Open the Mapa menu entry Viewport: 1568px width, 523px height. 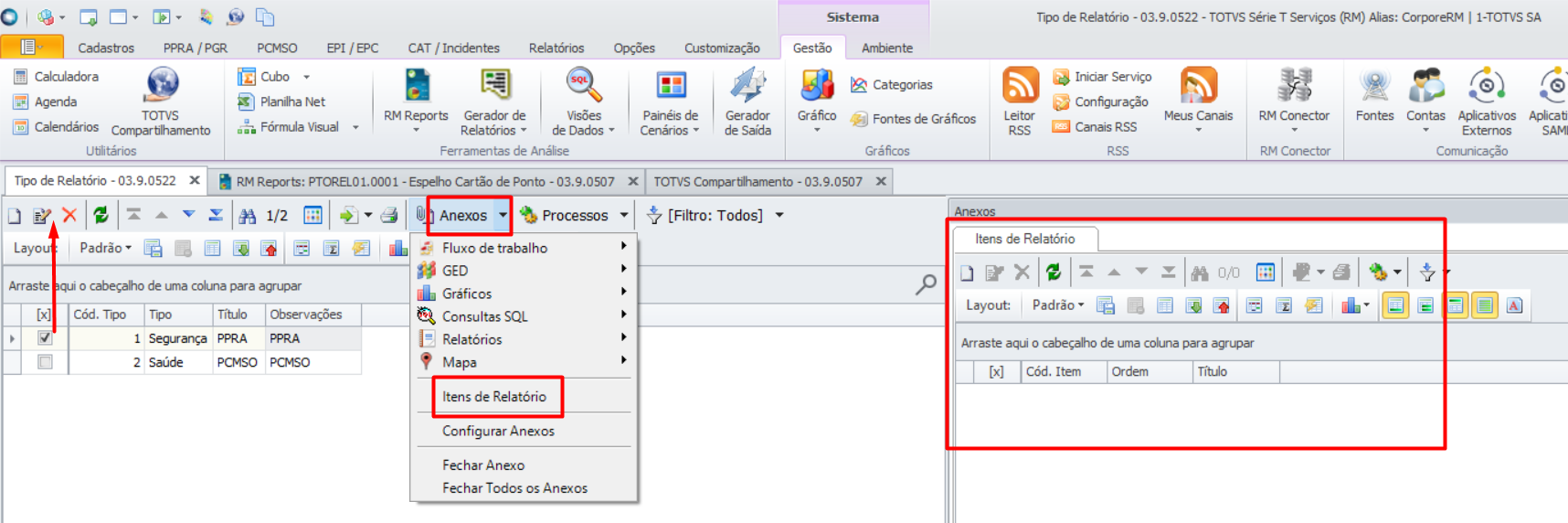click(524, 362)
